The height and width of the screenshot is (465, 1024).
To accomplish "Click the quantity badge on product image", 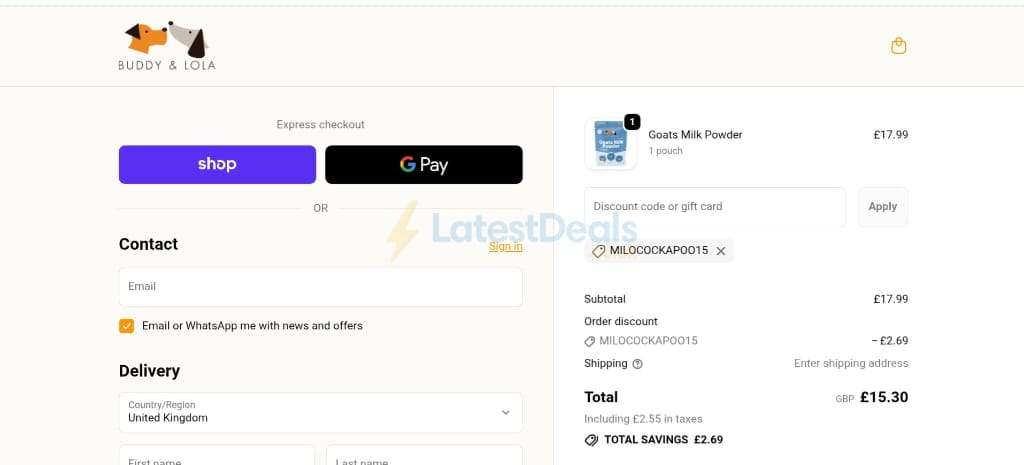I will [x=632, y=122].
